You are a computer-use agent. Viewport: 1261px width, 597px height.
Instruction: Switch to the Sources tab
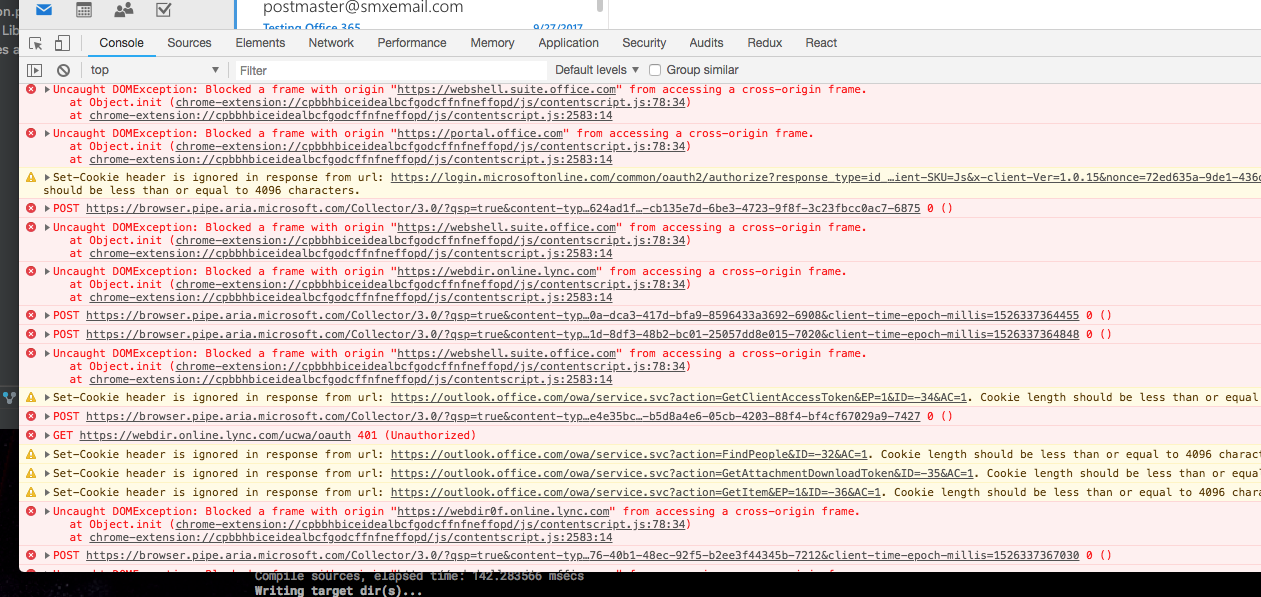(x=189, y=43)
